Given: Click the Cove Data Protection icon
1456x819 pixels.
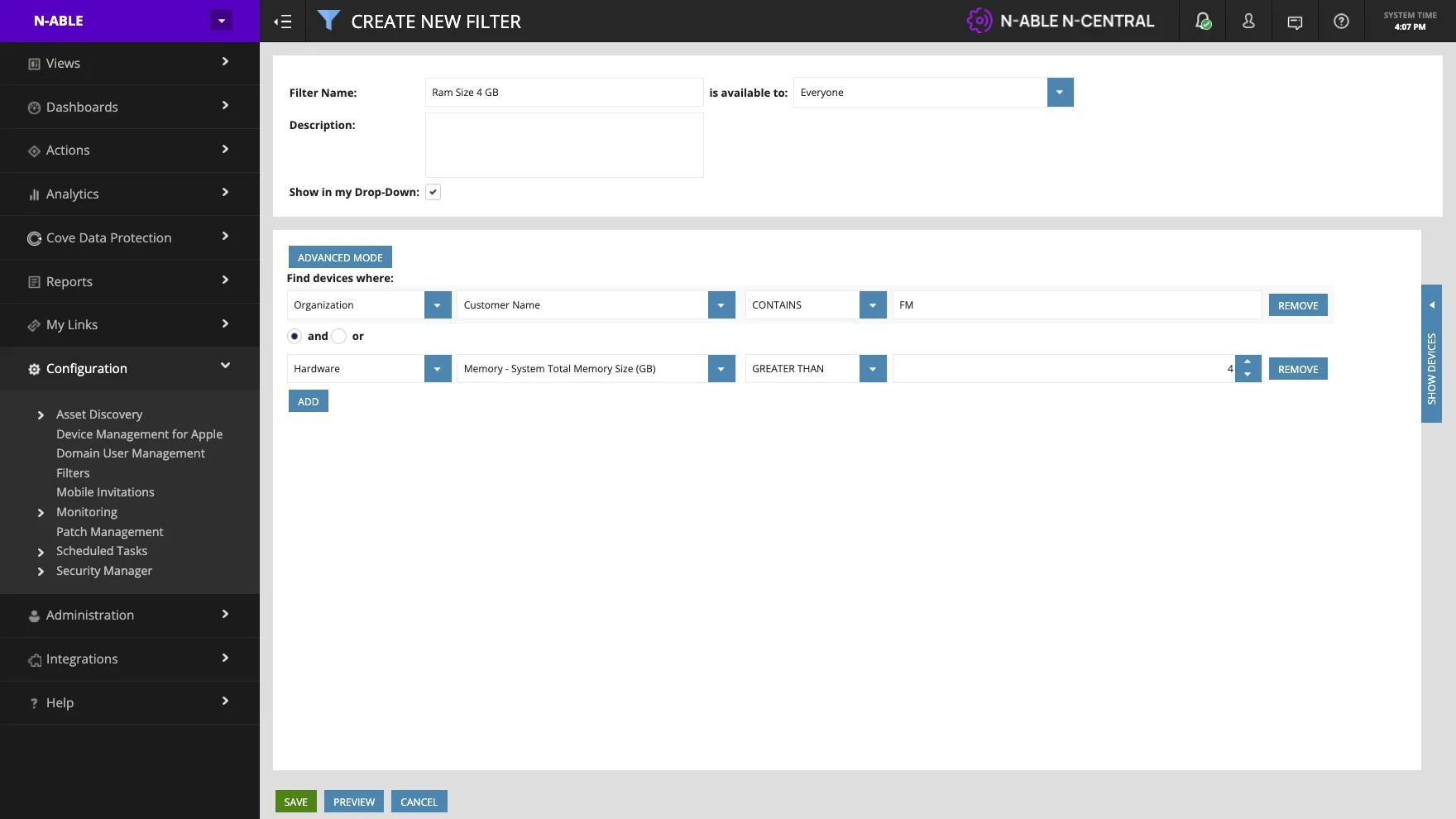Looking at the screenshot, I should click(x=34, y=238).
